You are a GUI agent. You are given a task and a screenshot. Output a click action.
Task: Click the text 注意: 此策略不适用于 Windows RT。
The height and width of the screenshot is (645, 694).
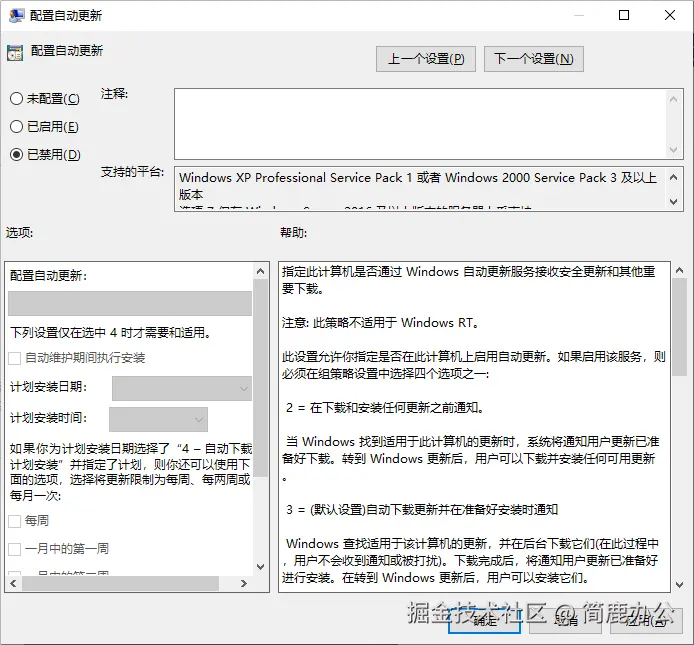[381, 323]
